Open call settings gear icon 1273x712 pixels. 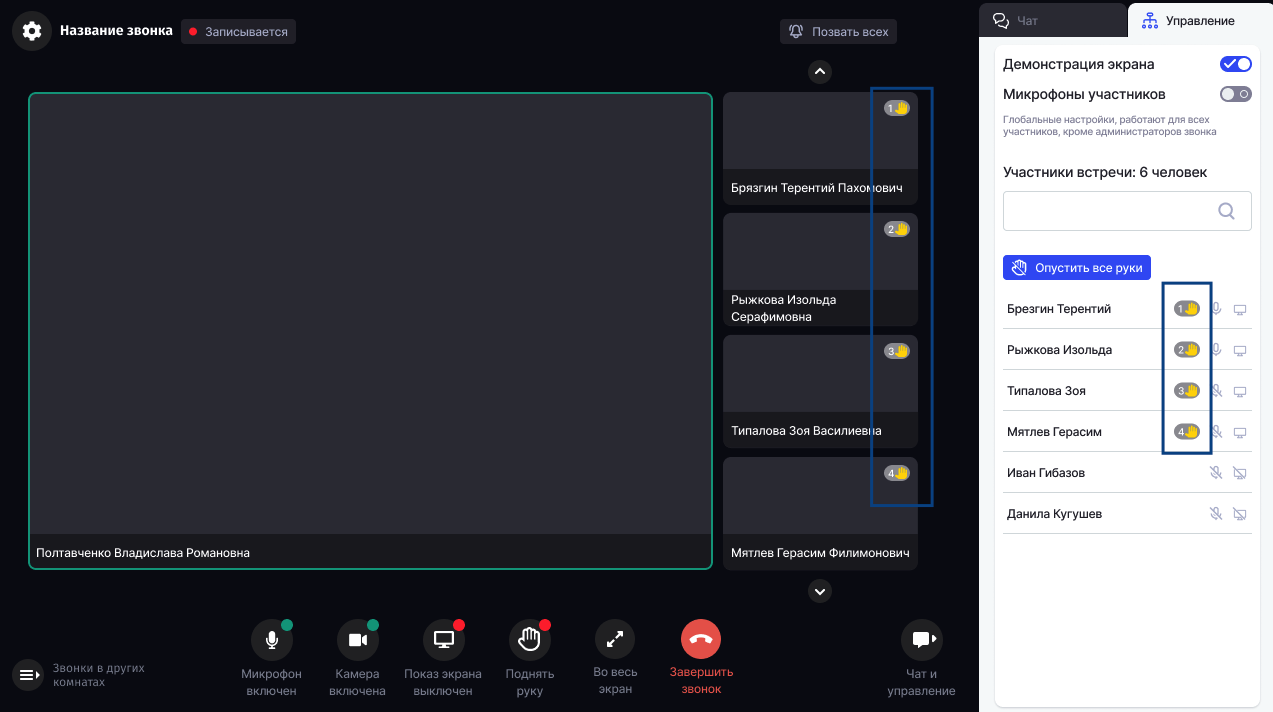32,31
